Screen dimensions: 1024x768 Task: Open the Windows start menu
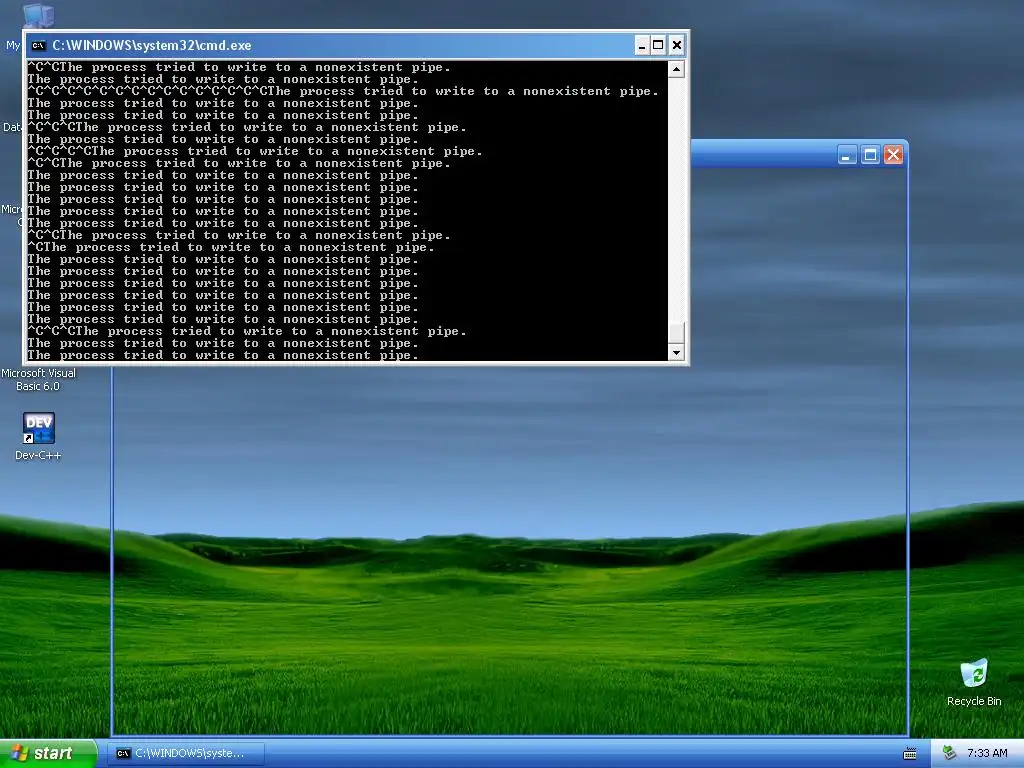pyautogui.click(x=48, y=753)
